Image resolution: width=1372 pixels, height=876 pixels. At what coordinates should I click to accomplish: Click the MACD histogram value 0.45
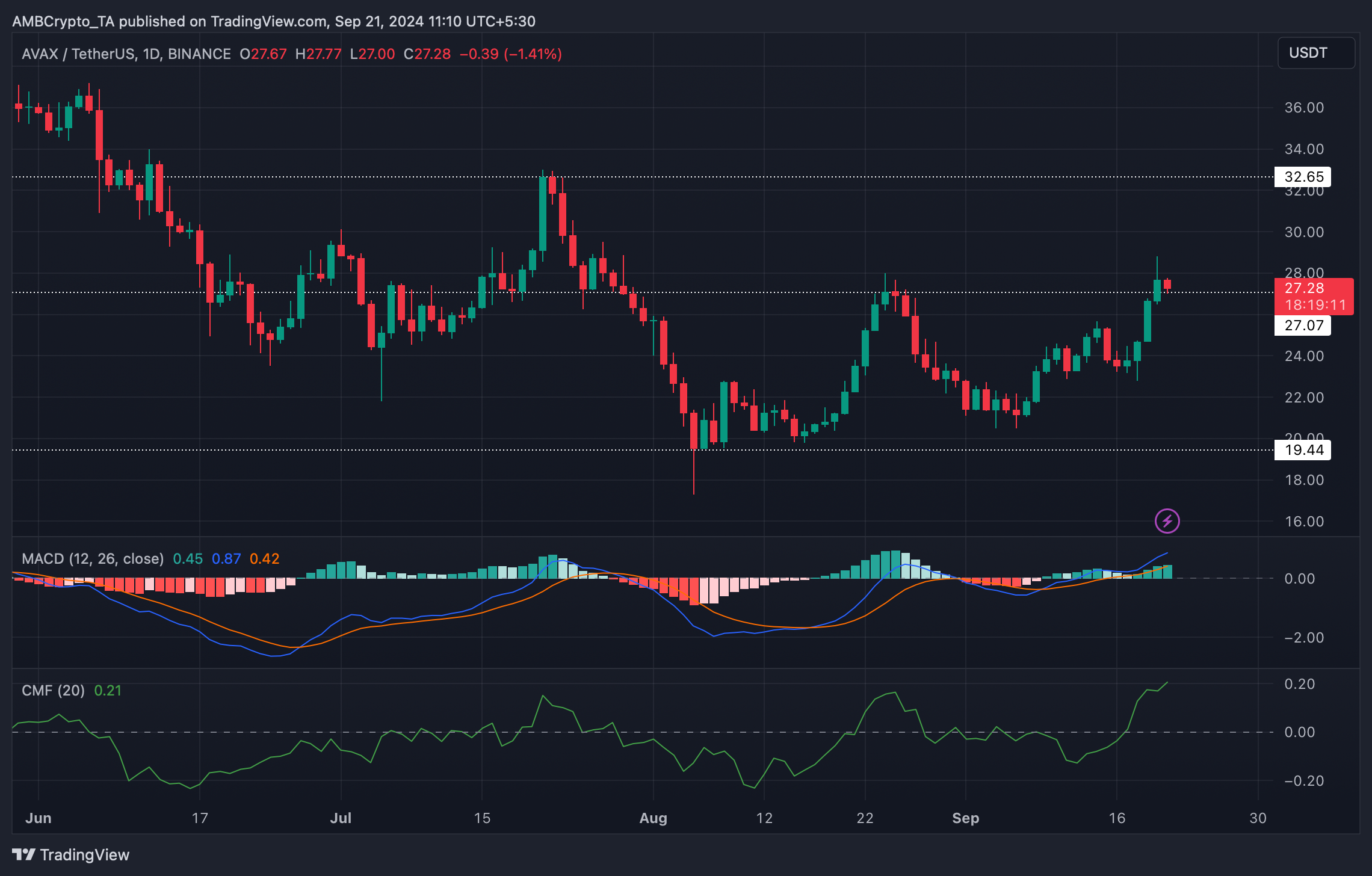[x=188, y=559]
